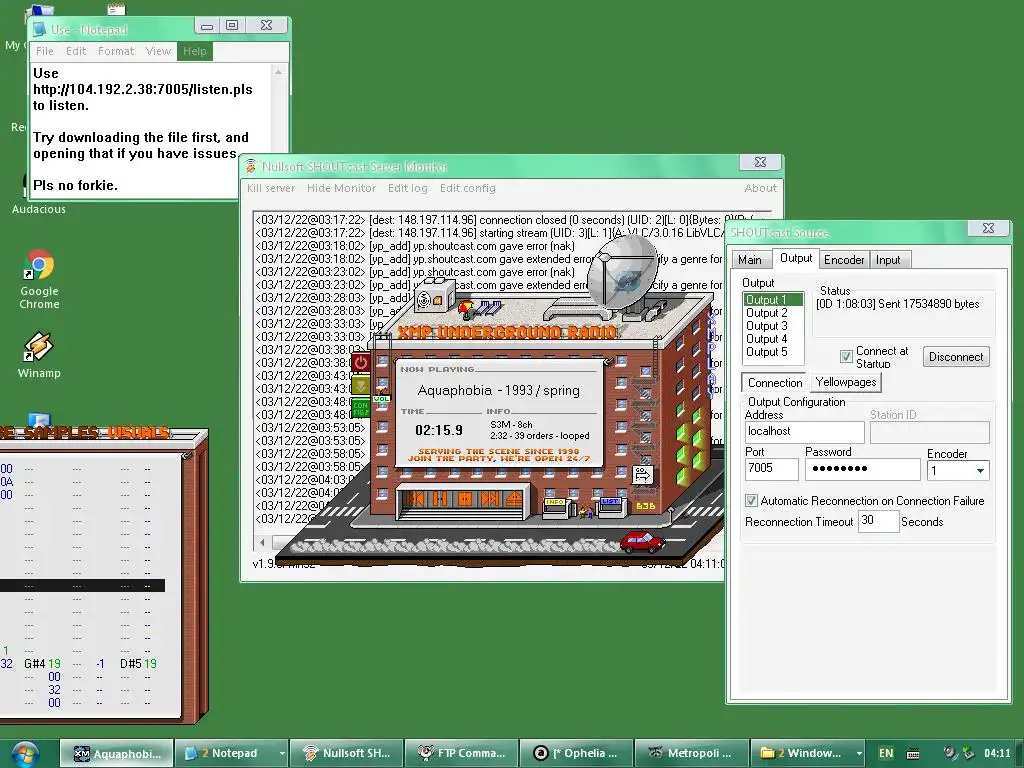The image size is (1024, 768).
Task: Open the green CONFIG button in XMPlay
Action: (x=360, y=408)
